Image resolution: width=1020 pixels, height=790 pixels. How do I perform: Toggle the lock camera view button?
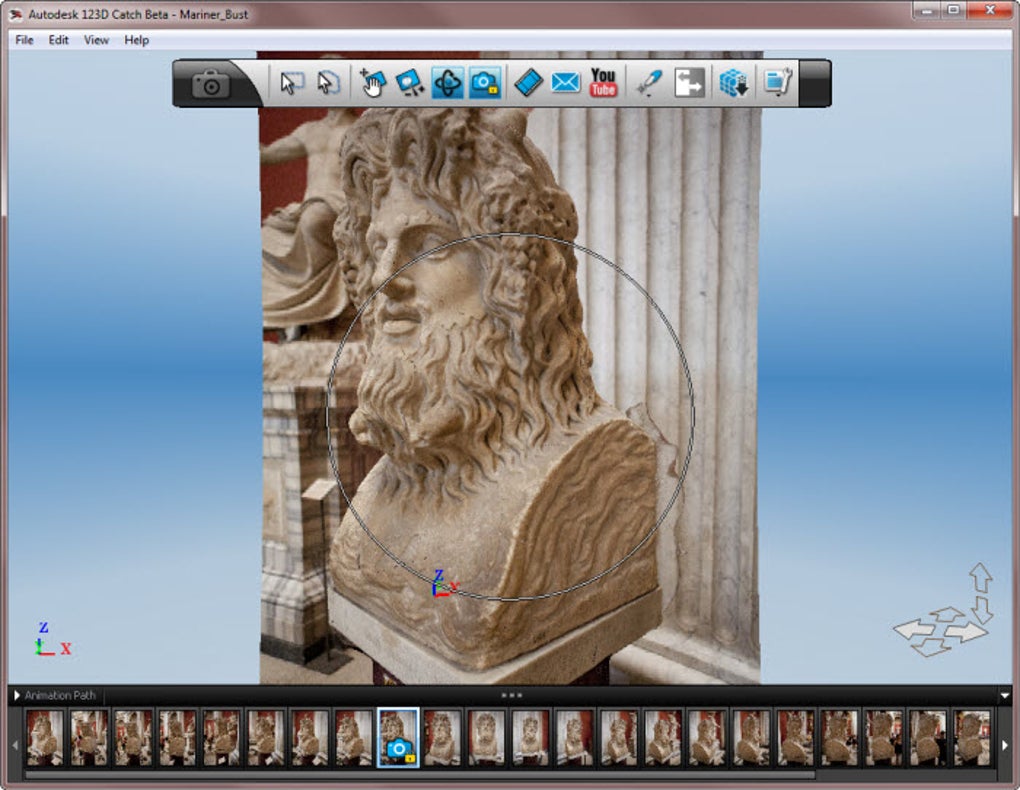[485, 83]
